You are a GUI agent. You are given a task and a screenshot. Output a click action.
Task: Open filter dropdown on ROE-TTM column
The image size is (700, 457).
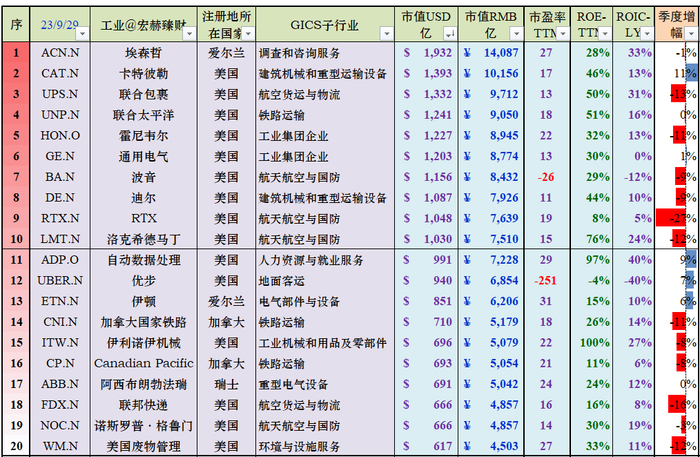coord(605,33)
